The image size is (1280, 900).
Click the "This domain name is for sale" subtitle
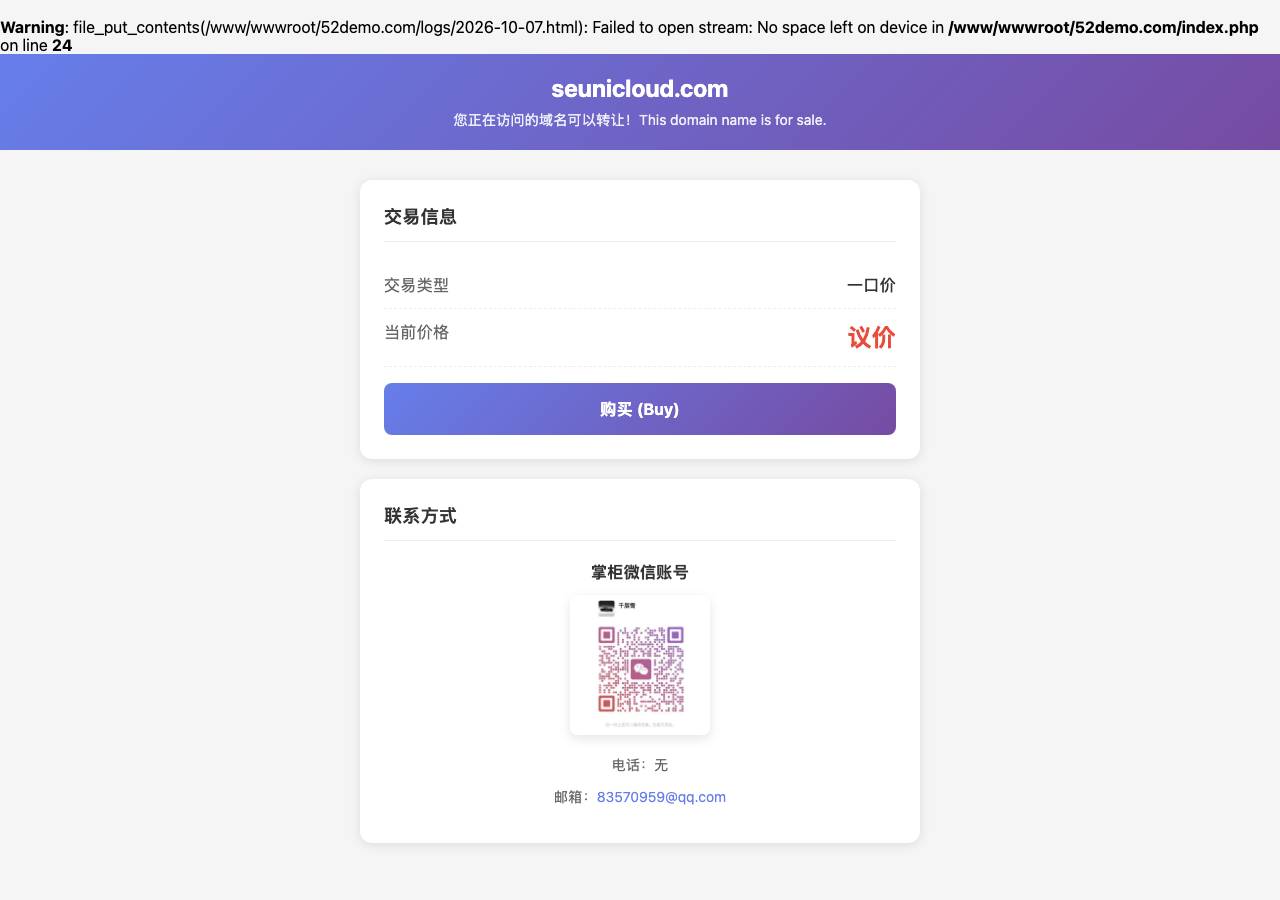point(640,120)
